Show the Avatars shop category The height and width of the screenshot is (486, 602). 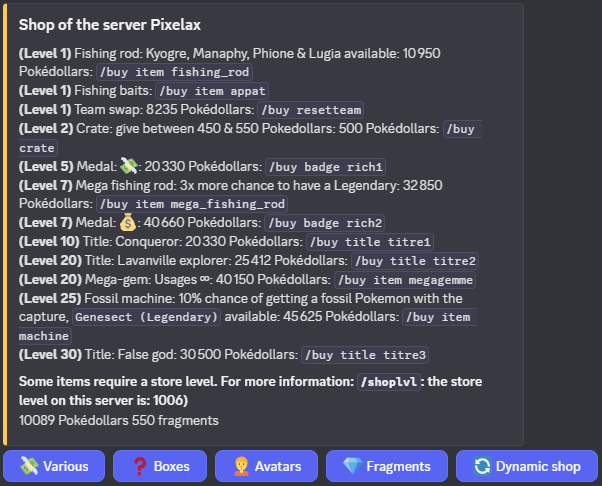(x=266, y=466)
